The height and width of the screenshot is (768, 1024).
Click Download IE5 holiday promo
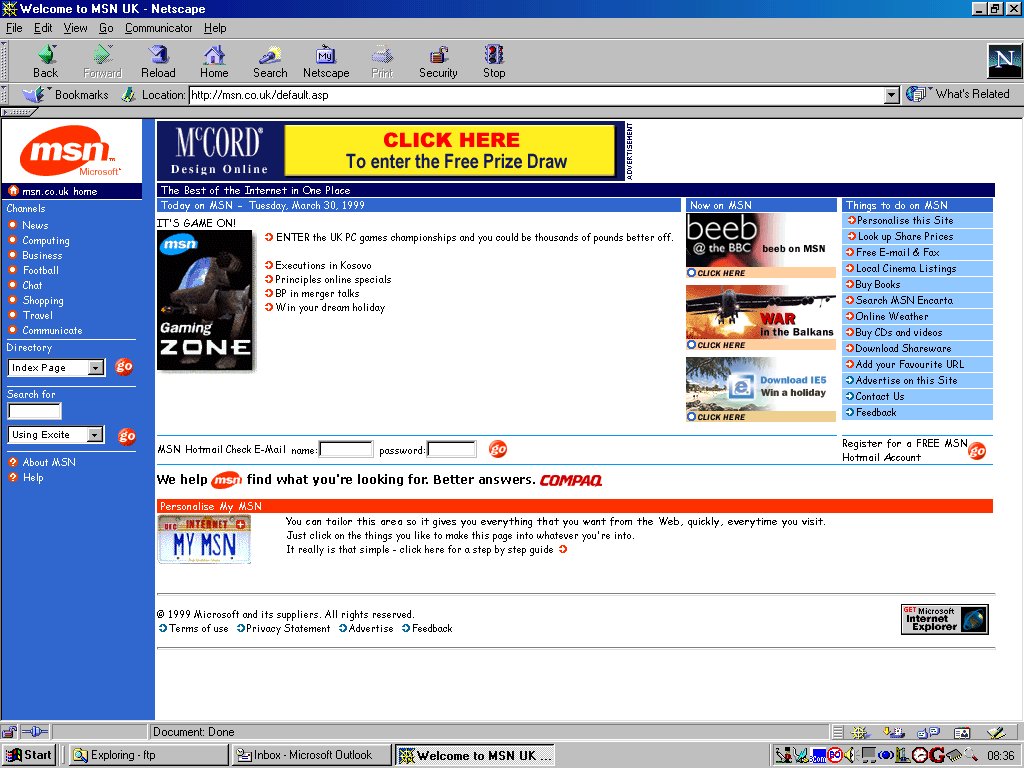click(761, 389)
